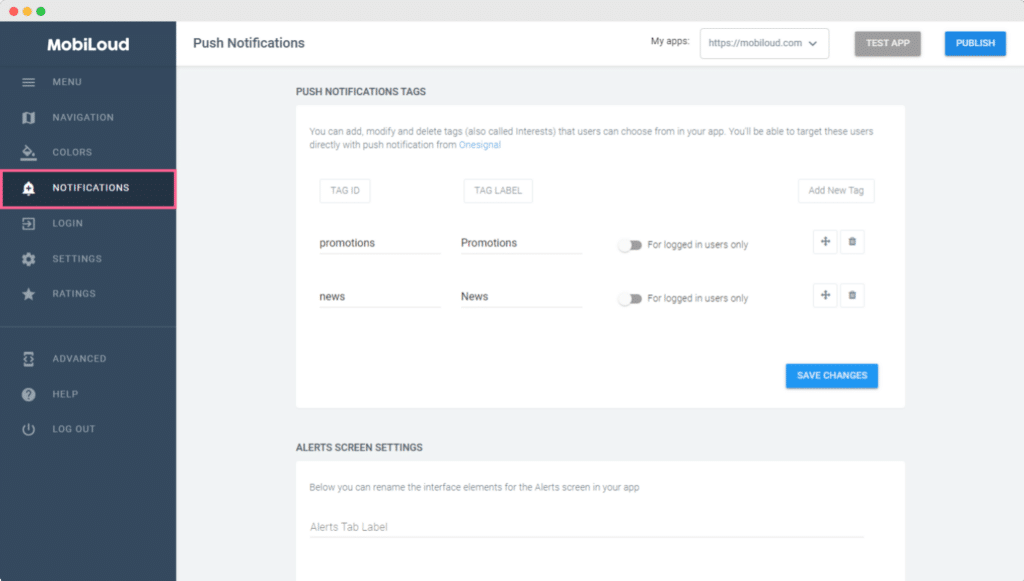Select Log Out in the sidebar
The height and width of the screenshot is (581, 1024).
(73, 429)
